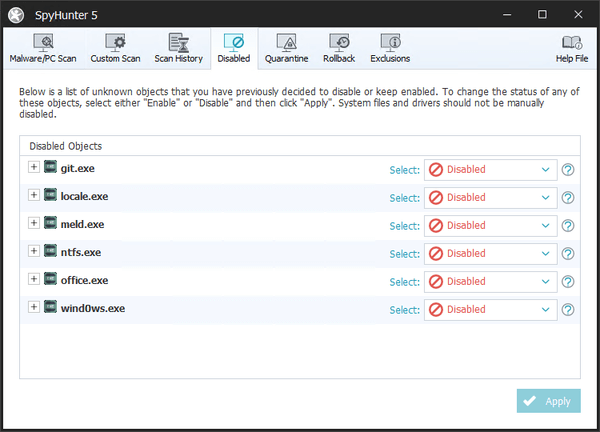Click the help icon for git.exe

pos(568,170)
